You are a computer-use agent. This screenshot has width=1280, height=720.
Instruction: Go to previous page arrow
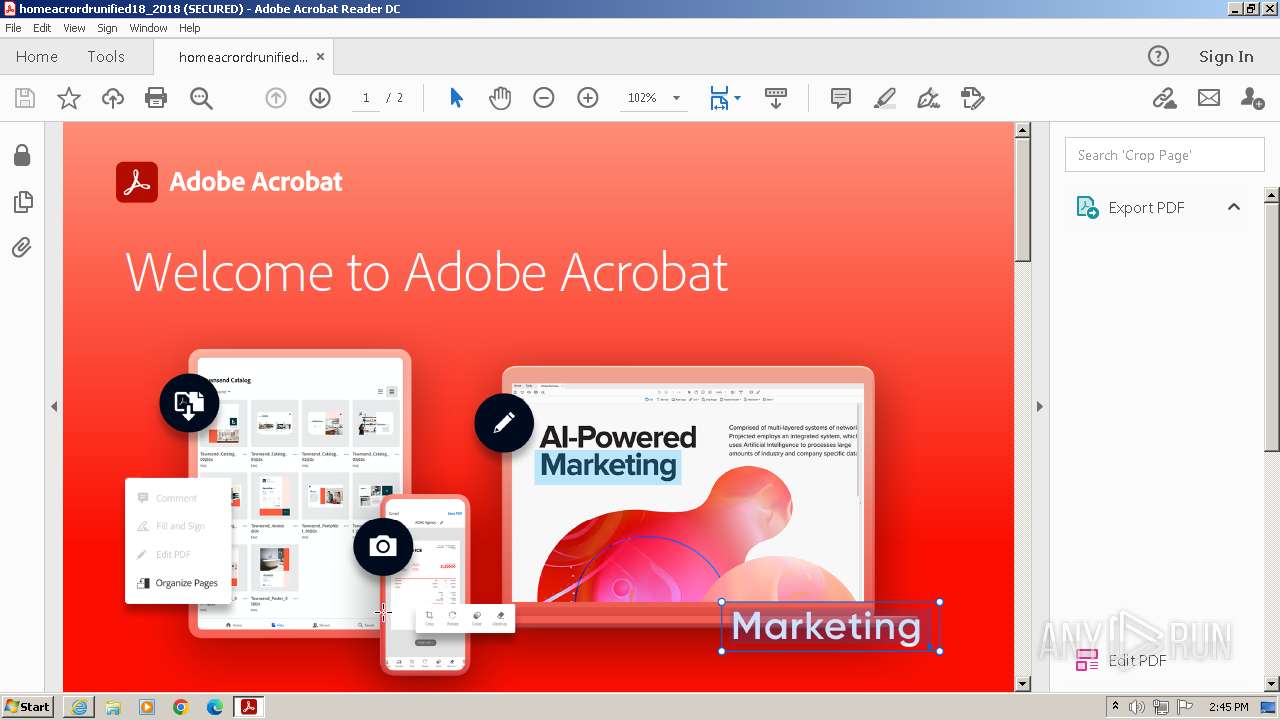(276, 98)
